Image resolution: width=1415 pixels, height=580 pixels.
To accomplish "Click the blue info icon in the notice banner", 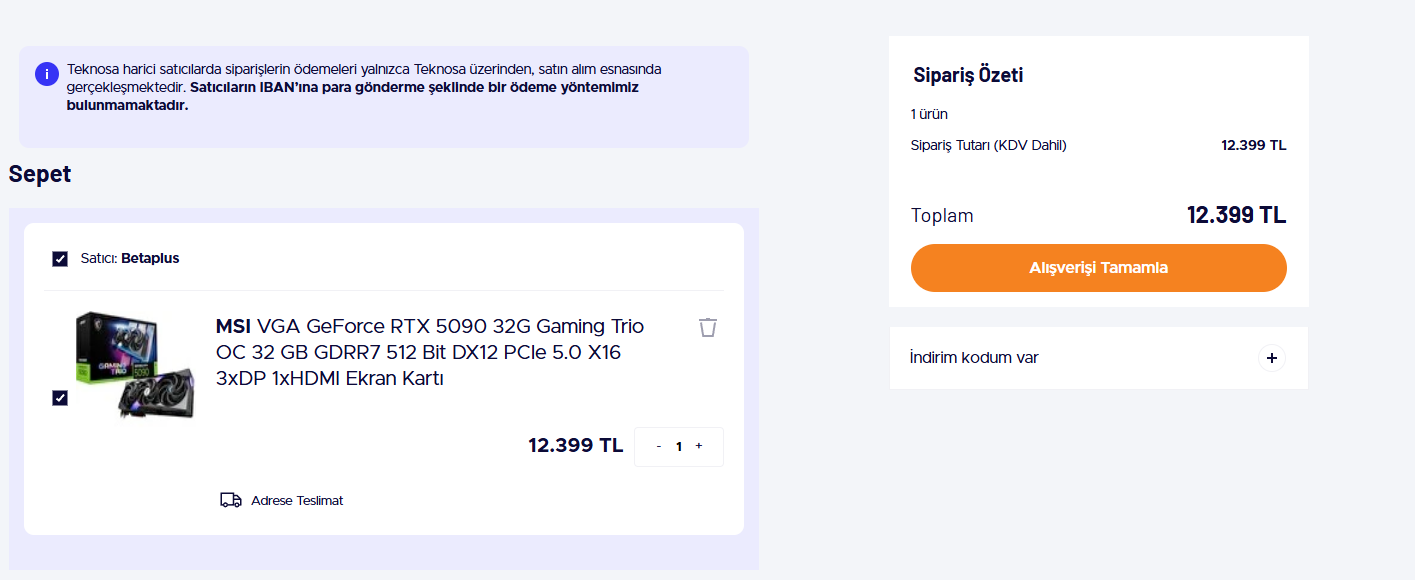I will [46, 74].
